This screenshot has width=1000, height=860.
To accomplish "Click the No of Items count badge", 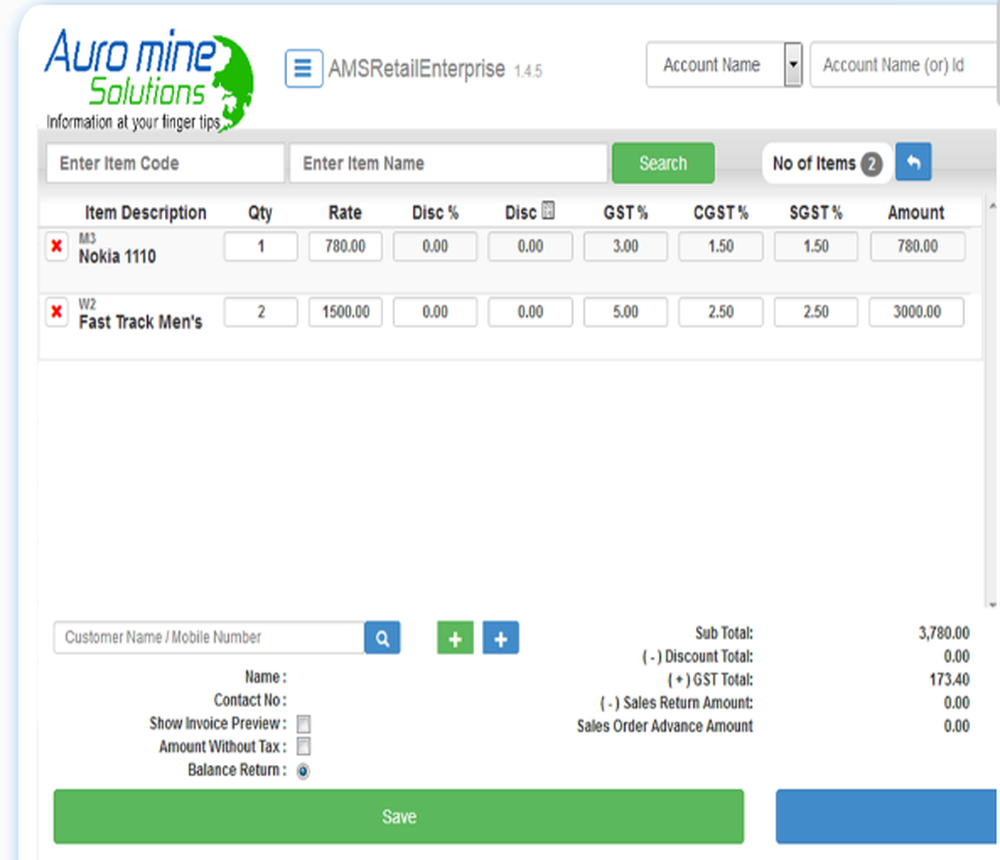I will [872, 164].
